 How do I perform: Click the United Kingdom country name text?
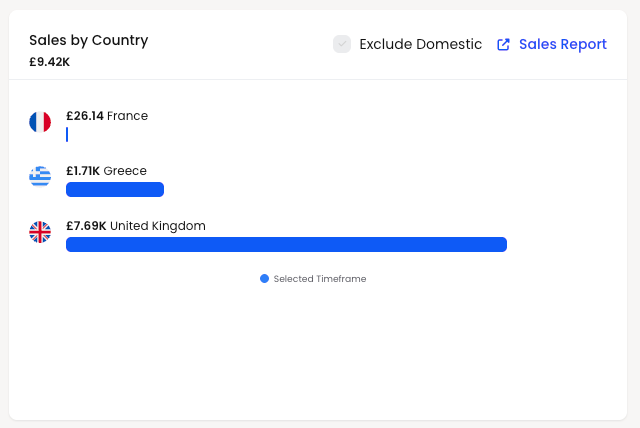click(x=158, y=226)
